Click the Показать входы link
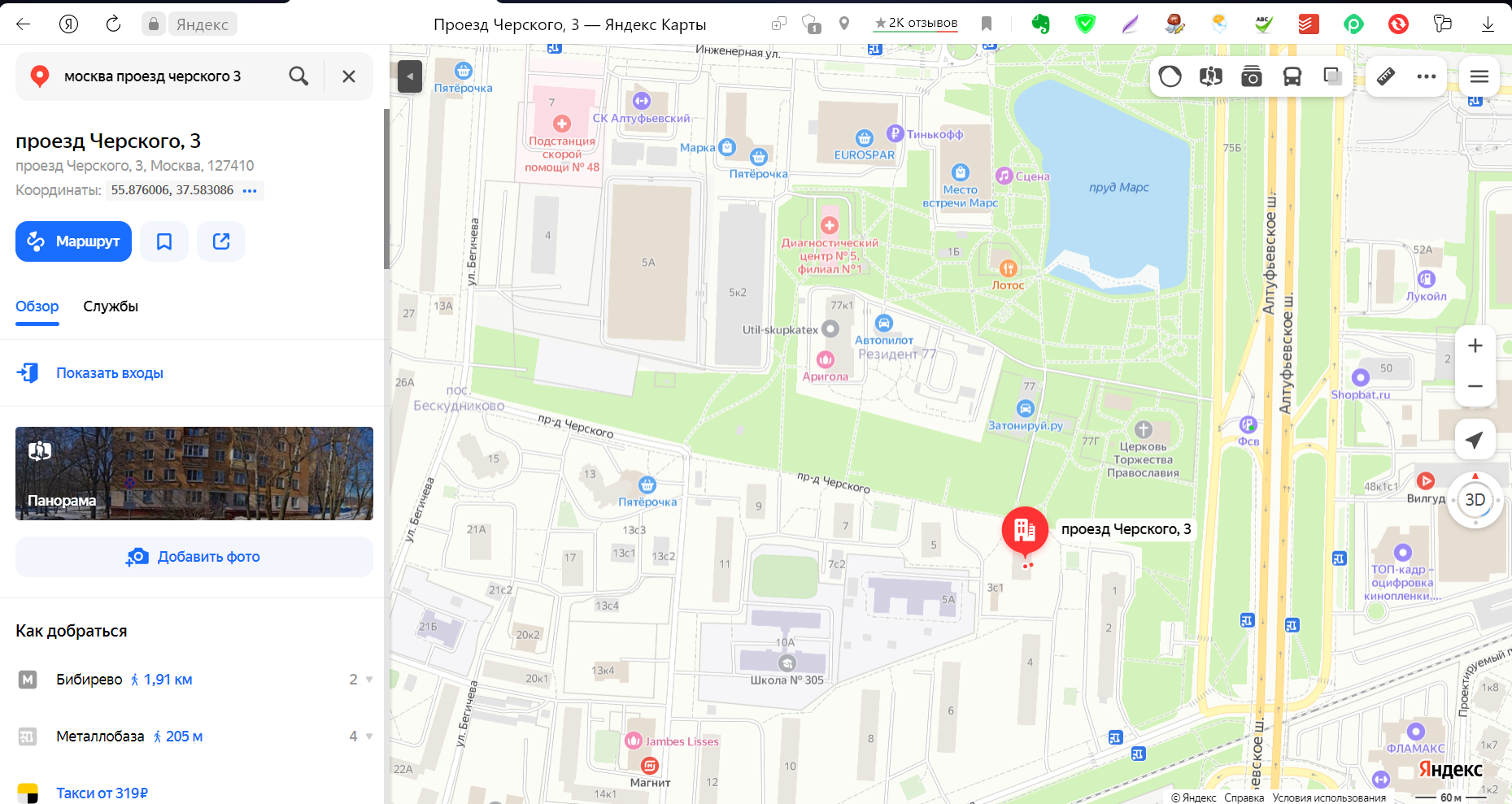1512x804 pixels. [110, 373]
